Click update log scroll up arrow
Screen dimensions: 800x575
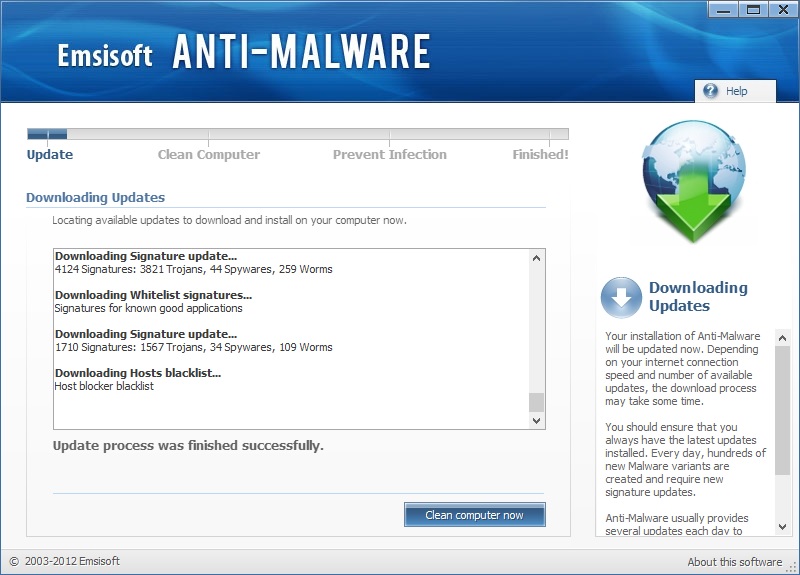coord(536,258)
